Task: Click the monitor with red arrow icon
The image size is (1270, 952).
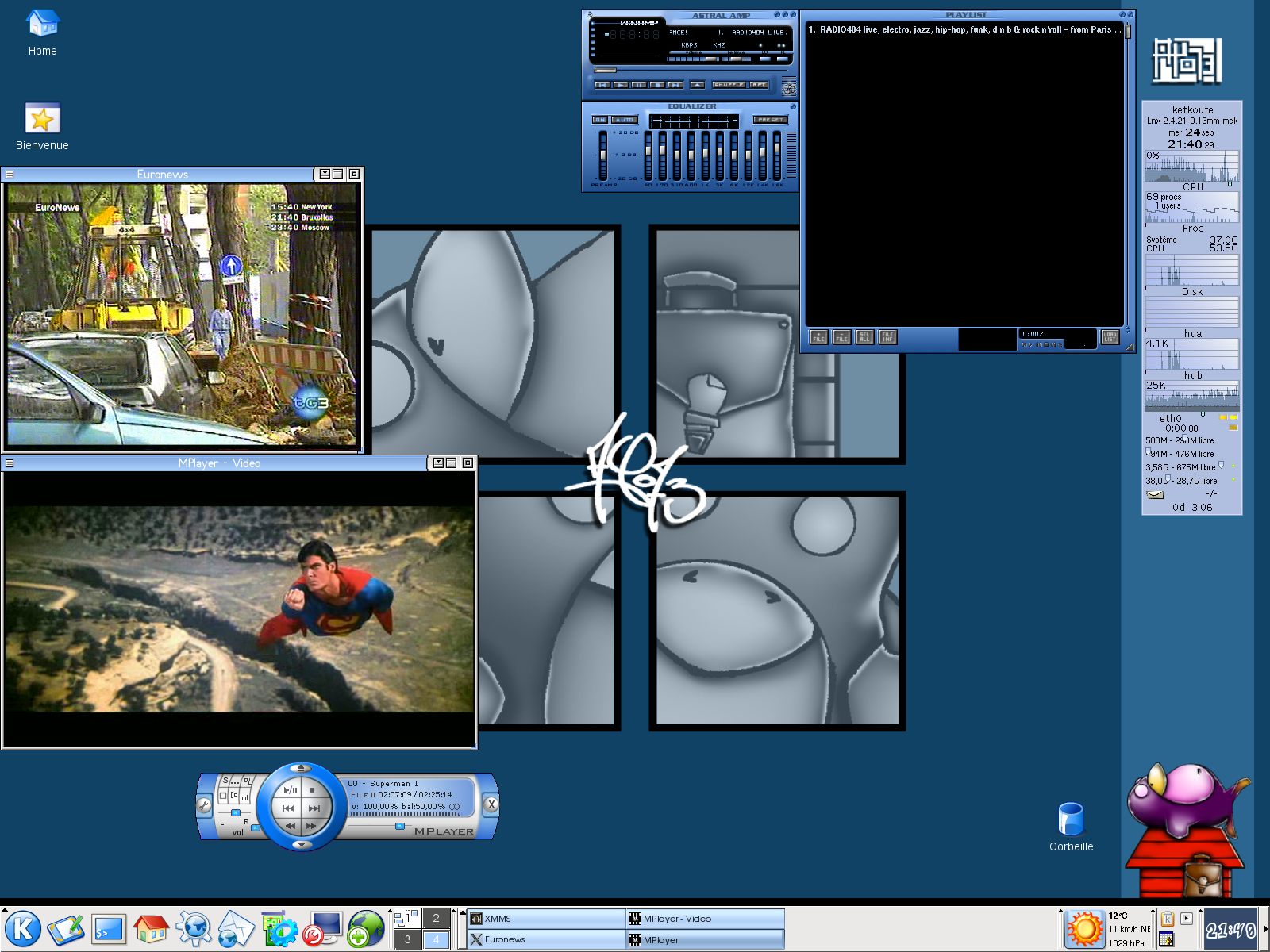Action: pyautogui.click(x=322, y=928)
